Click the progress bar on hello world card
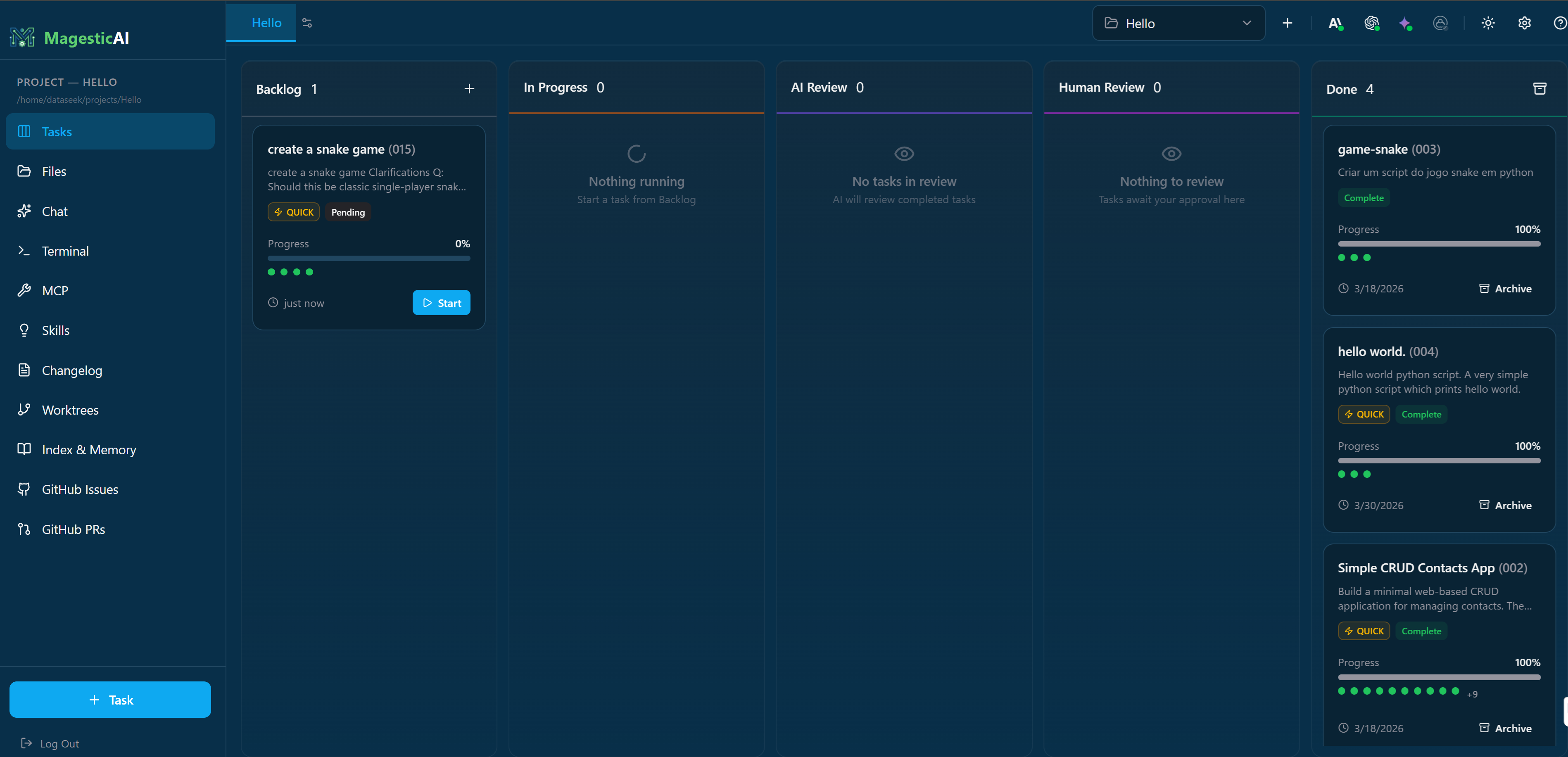This screenshot has height=757, width=1568. [x=1439, y=460]
